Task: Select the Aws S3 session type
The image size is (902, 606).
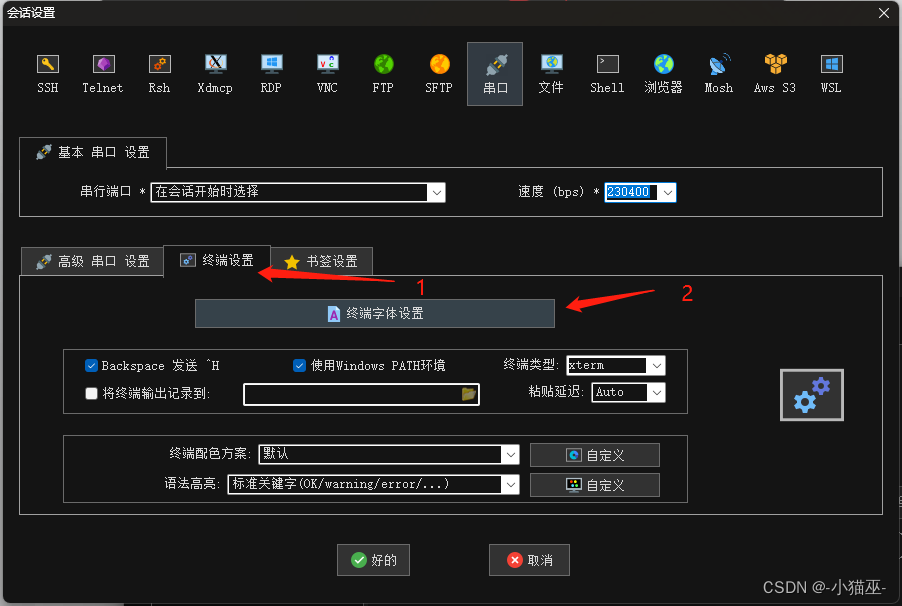Action: [x=775, y=74]
